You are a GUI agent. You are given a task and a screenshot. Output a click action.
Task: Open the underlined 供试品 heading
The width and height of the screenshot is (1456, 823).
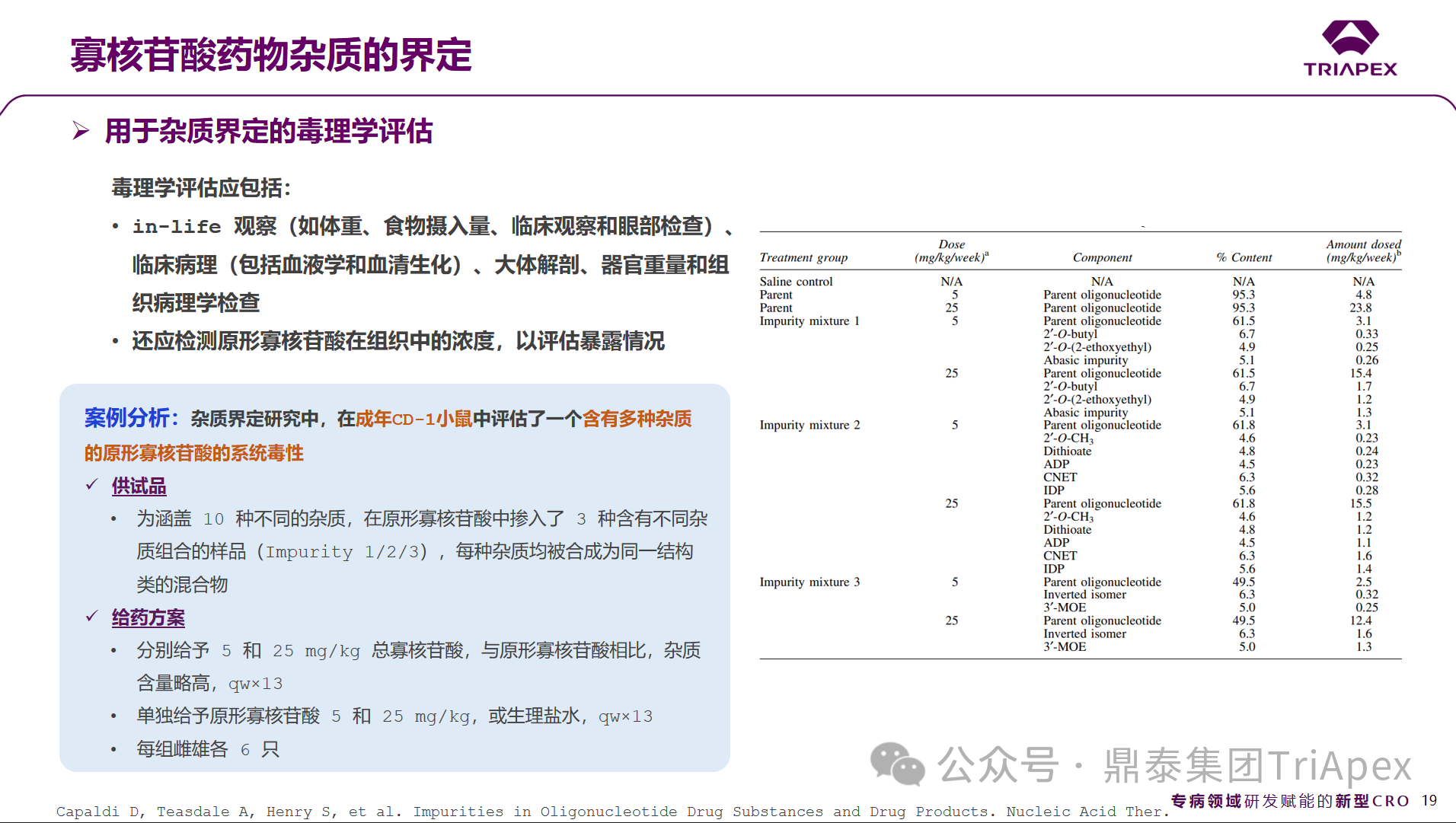139,486
